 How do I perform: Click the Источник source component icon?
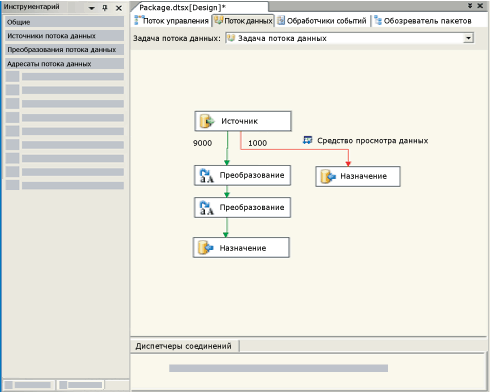pos(207,121)
